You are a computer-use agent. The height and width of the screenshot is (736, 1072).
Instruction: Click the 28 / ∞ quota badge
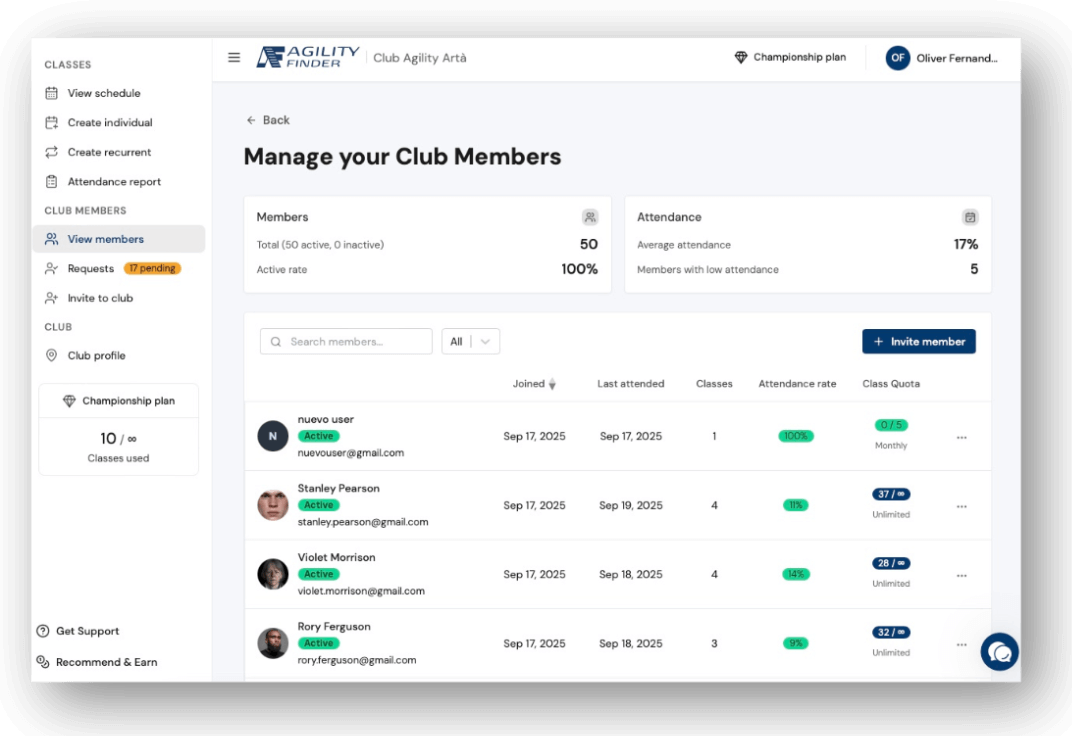tap(891, 563)
